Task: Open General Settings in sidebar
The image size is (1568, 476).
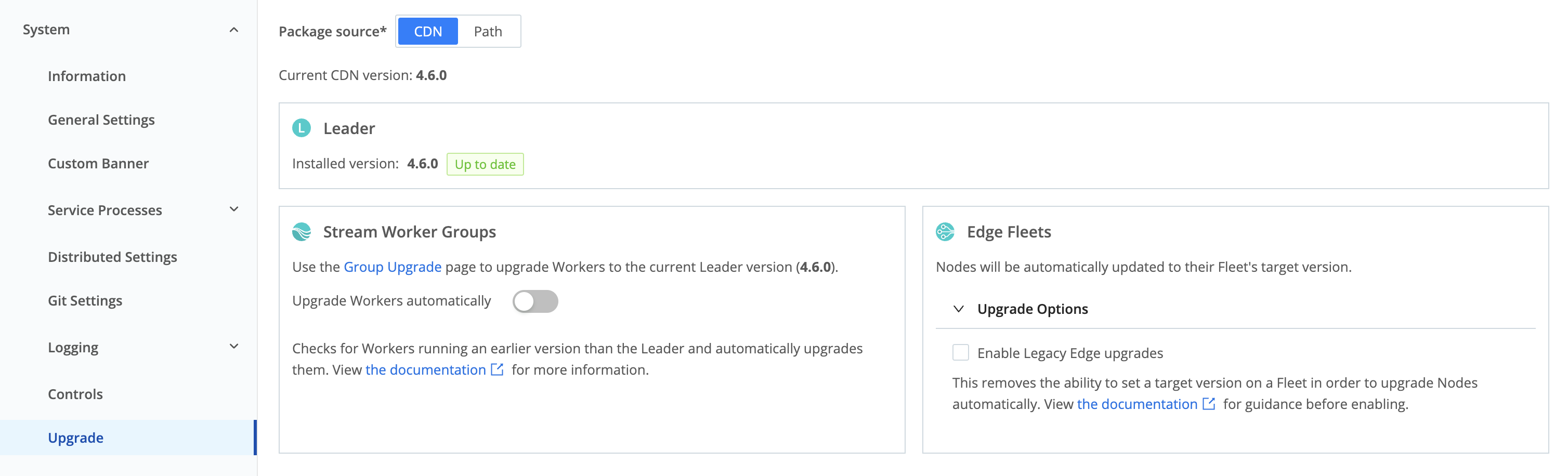Action: point(101,120)
